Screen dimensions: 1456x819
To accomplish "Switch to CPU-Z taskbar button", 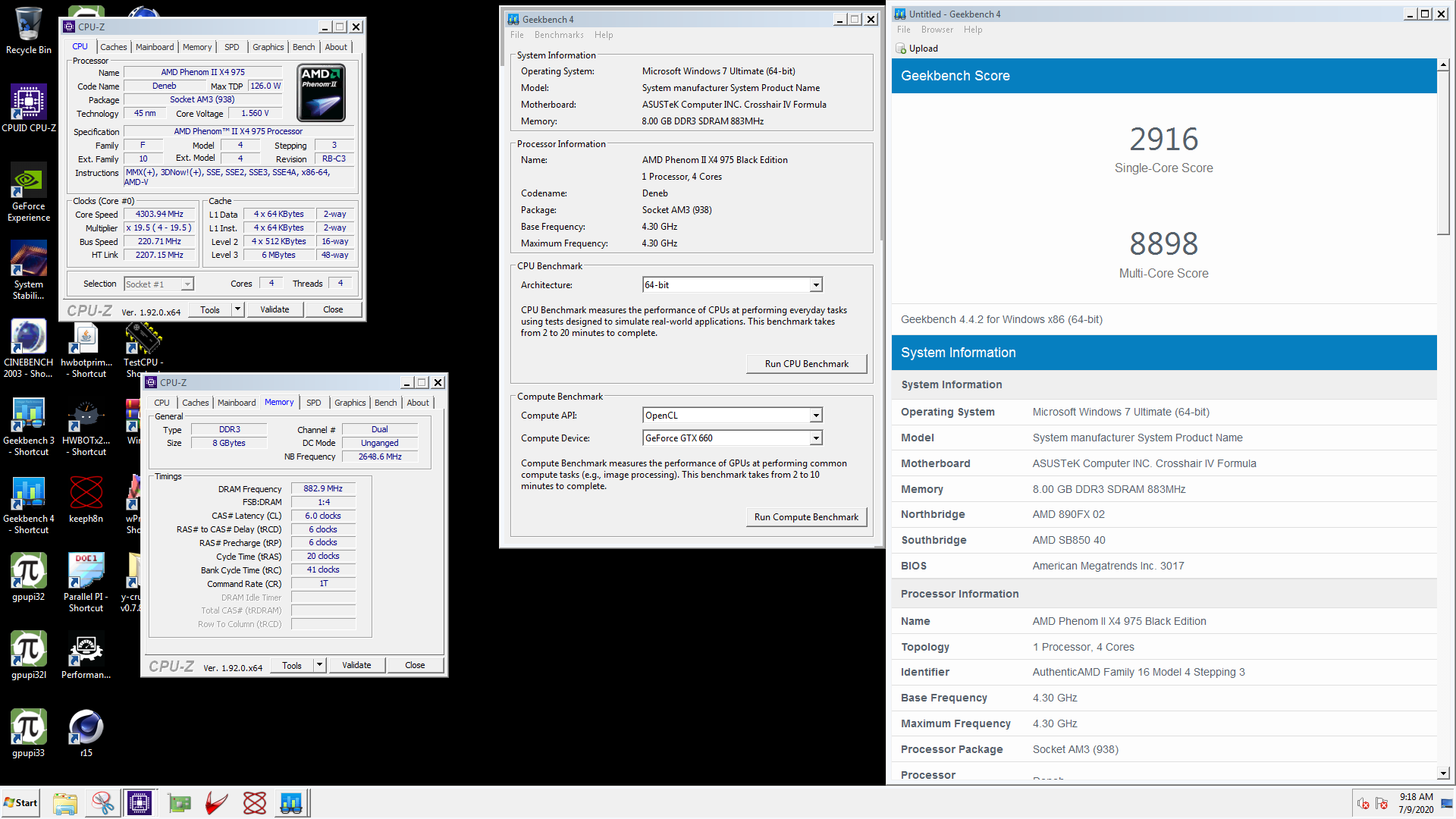I will [x=140, y=802].
